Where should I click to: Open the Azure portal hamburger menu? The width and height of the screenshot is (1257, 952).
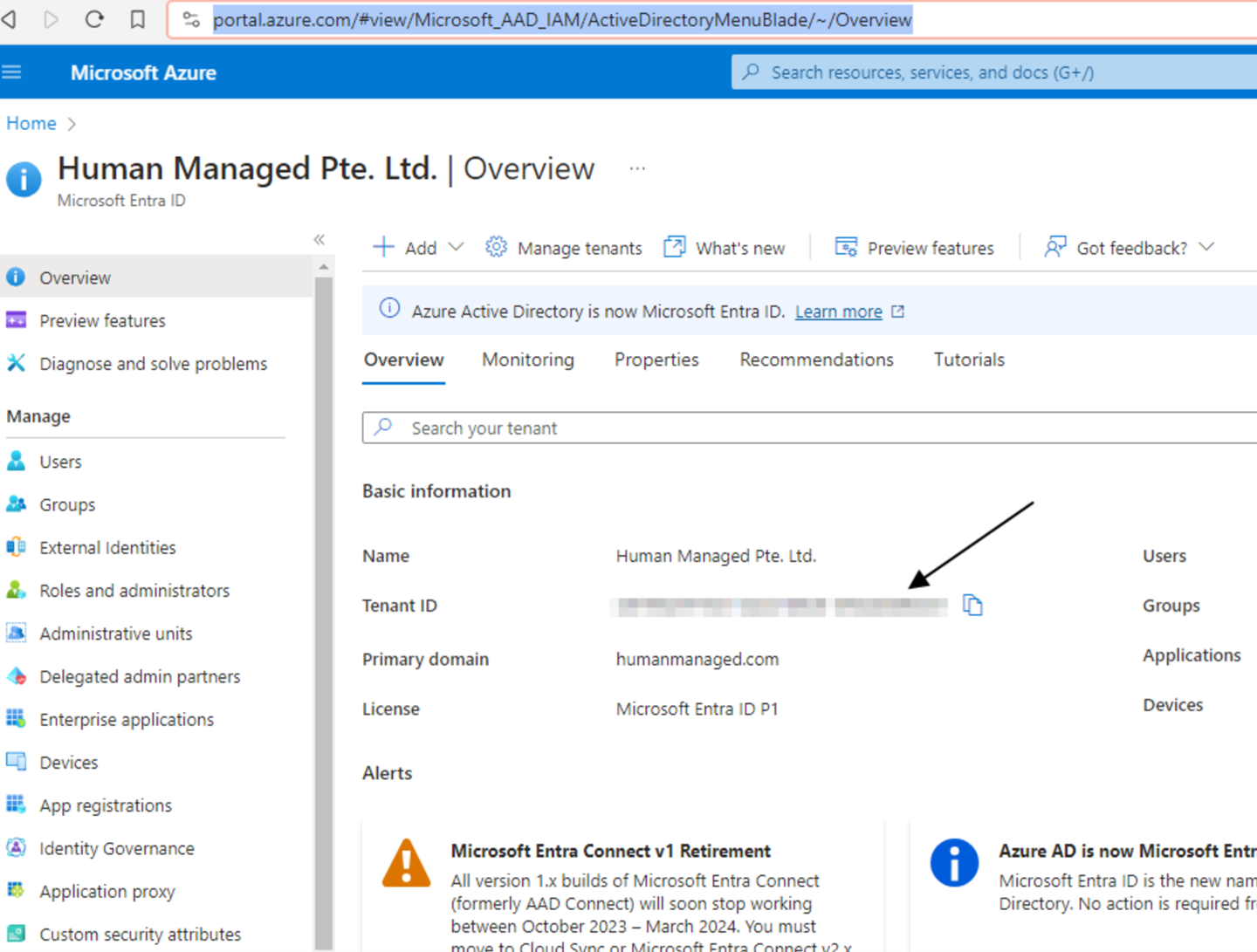tap(11, 72)
